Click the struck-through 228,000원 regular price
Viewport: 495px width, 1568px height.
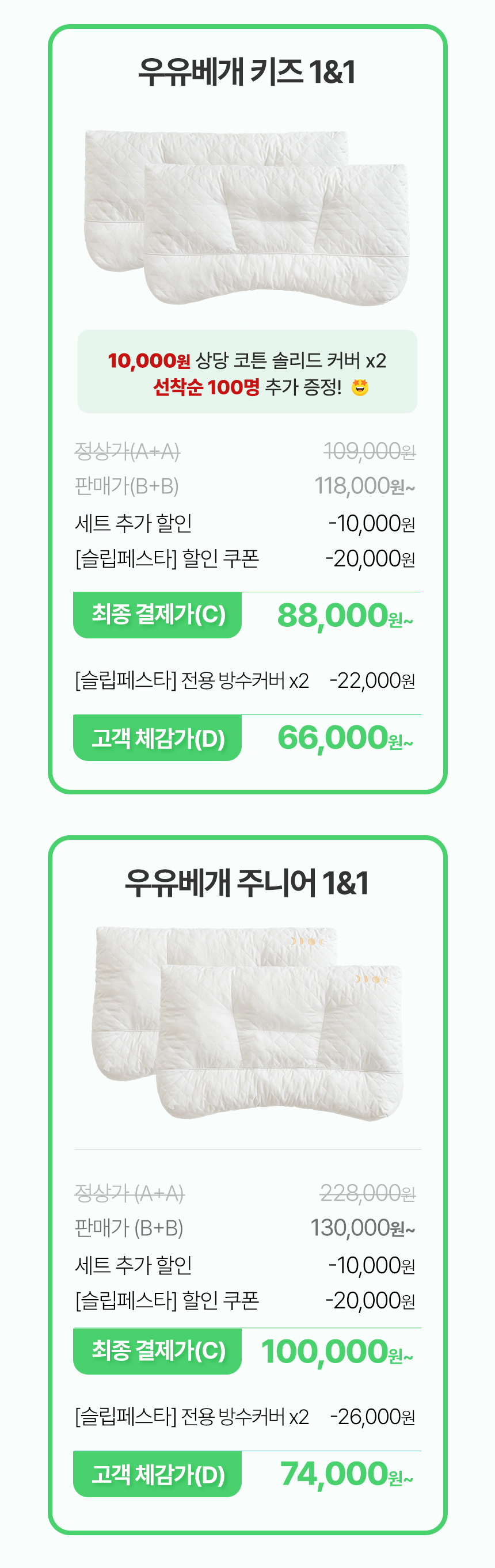pyautogui.click(x=368, y=1193)
